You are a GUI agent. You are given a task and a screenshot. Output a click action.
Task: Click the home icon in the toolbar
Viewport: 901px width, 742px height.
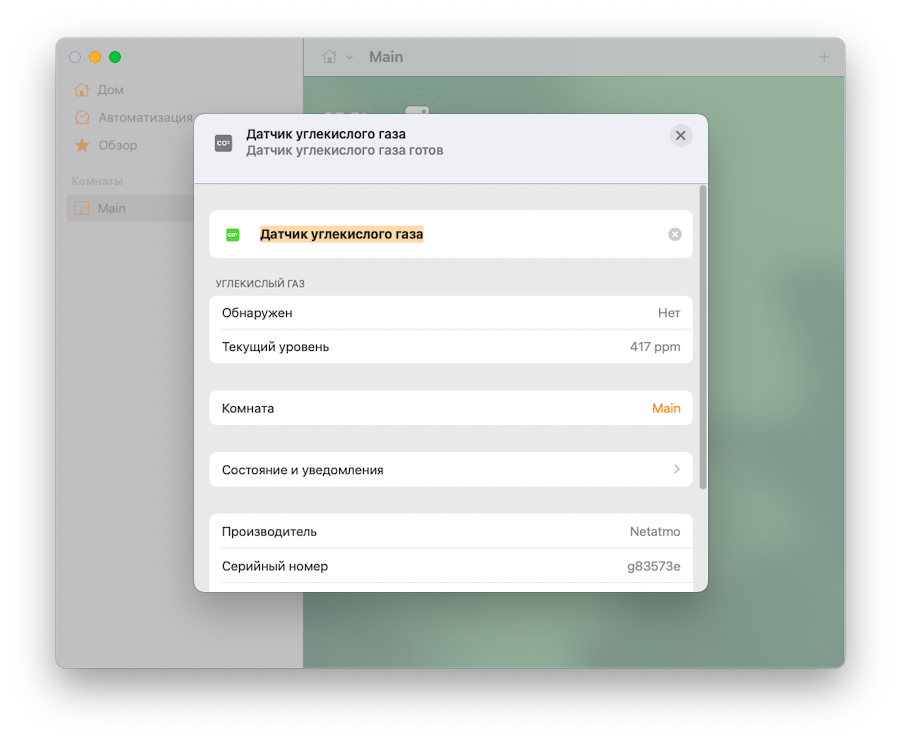pyautogui.click(x=329, y=57)
